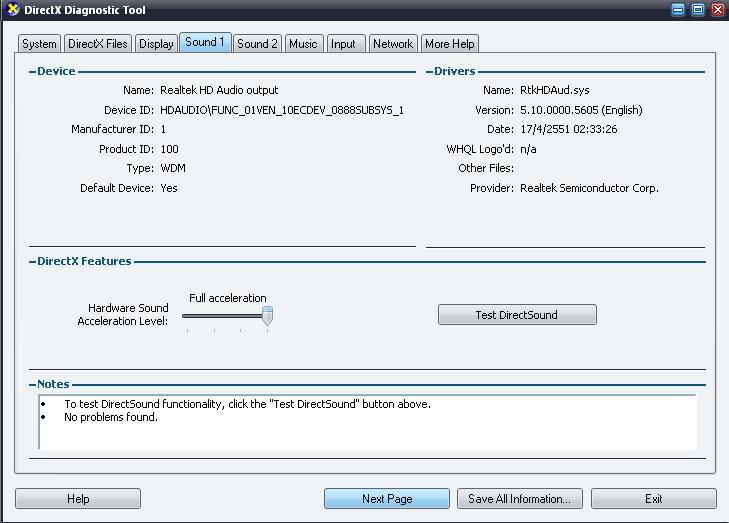Switch to the Sound 2 tab
The width and height of the screenshot is (729, 523).
tap(257, 44)
